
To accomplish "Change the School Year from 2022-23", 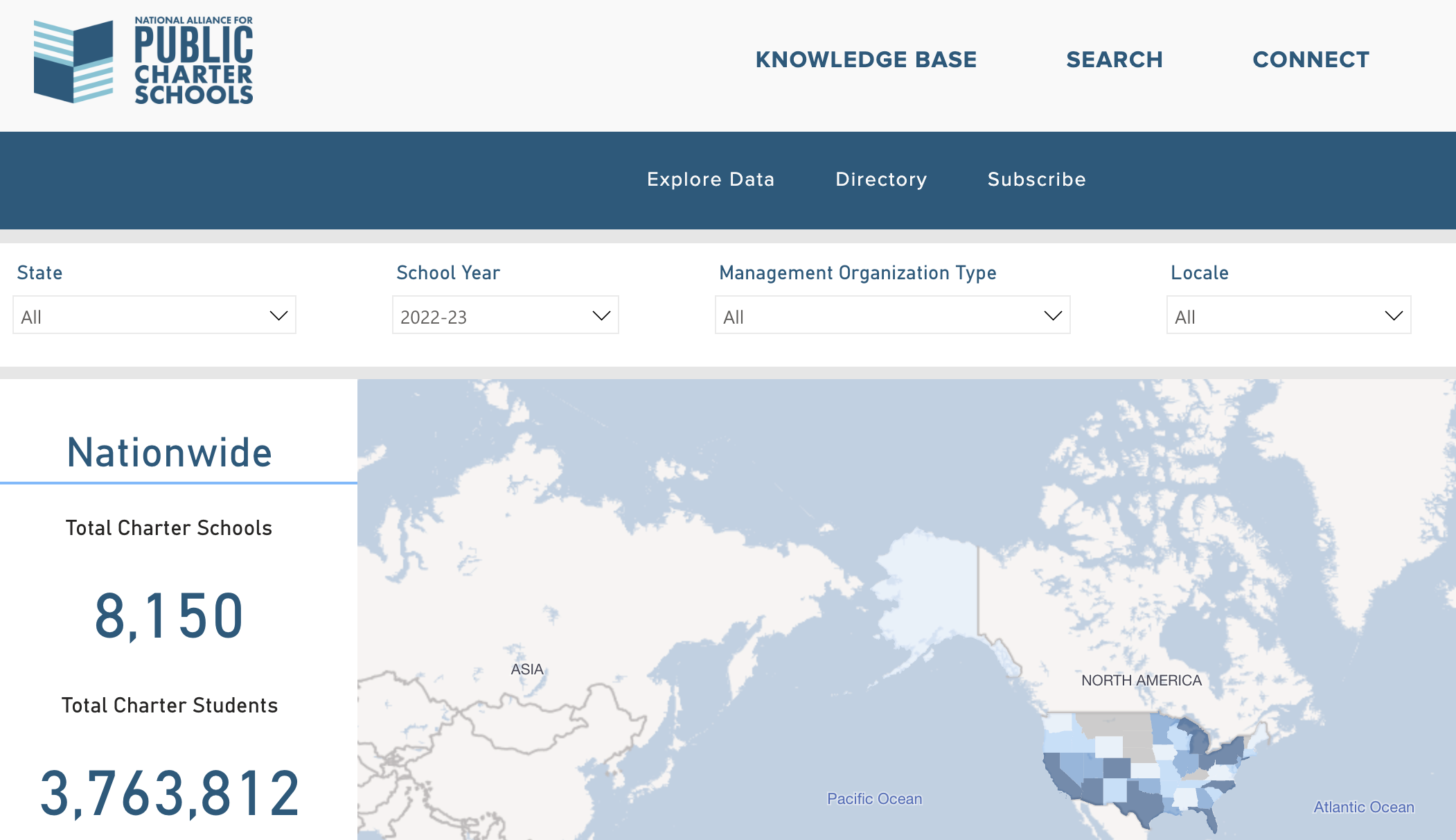I will 504,315.
